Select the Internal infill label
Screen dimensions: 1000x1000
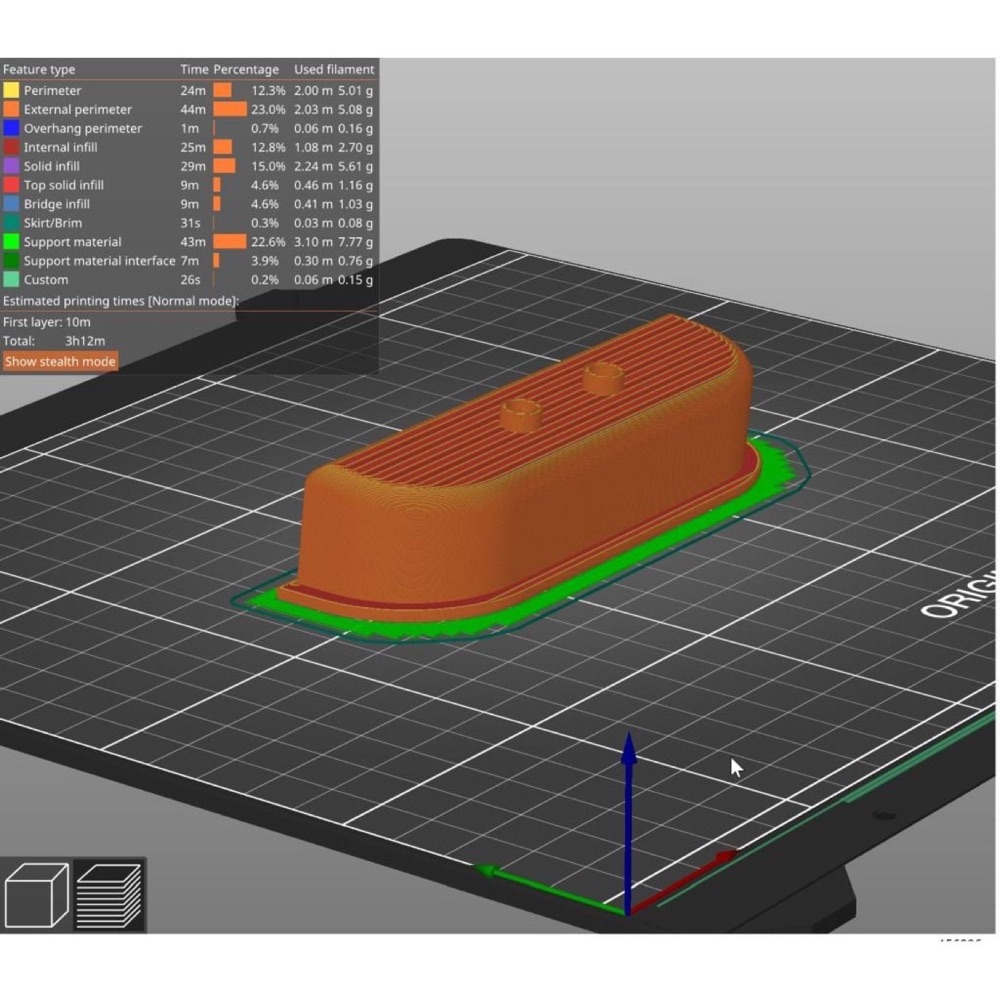click(x=61, y=147)
